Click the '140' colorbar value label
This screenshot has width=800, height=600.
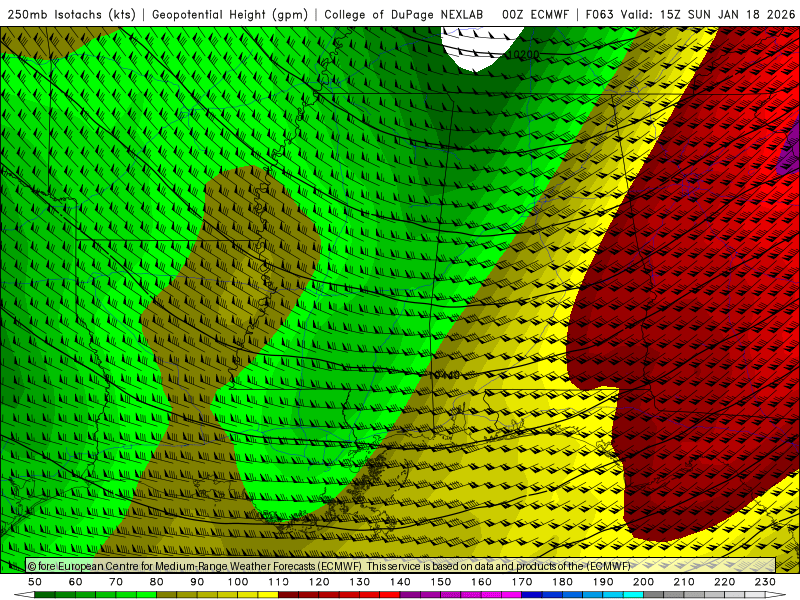400,582
